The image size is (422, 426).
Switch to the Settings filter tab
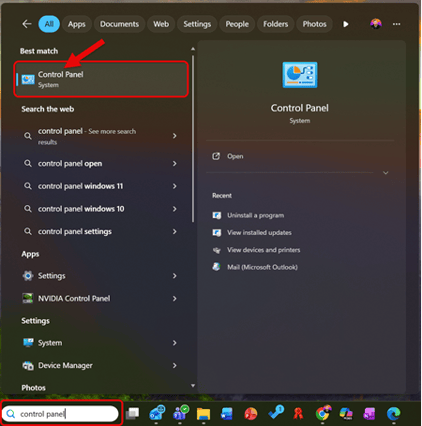point(197,24)
